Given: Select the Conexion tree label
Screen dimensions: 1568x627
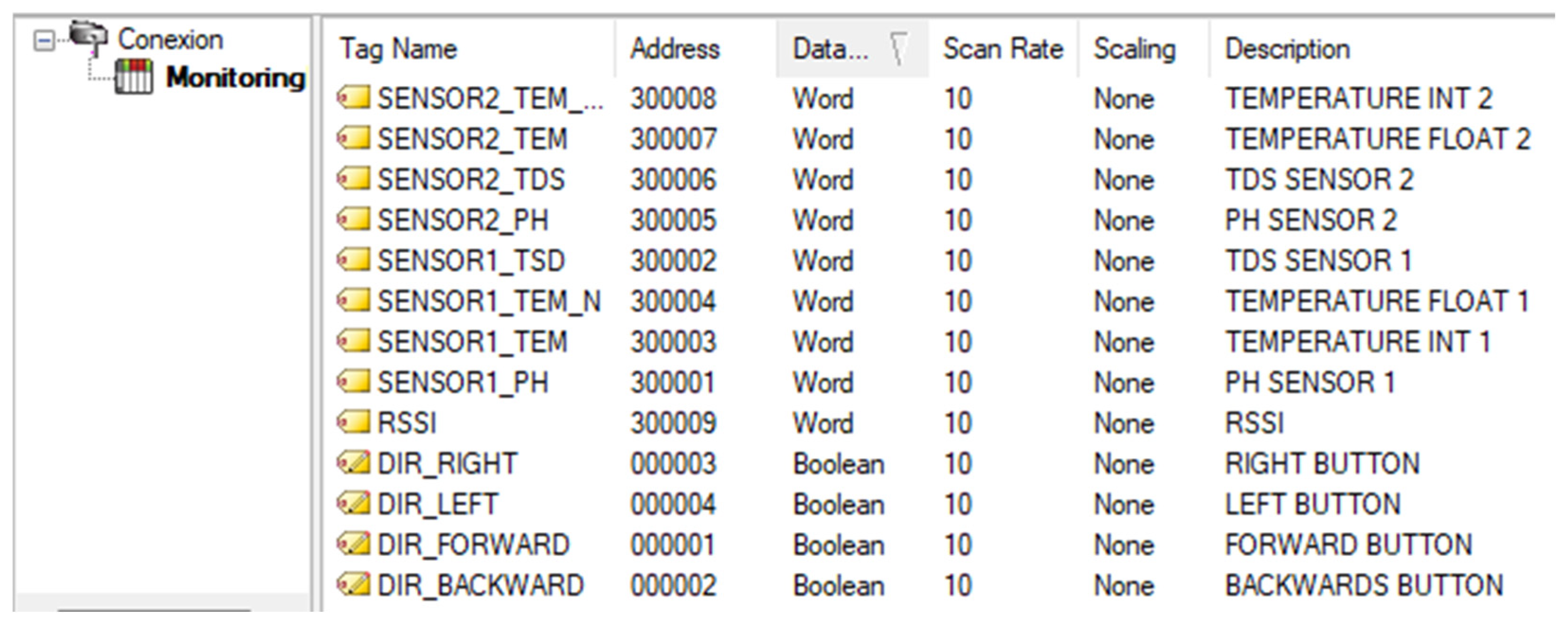Looking at the screenshot, I should [x=170, y=40].
